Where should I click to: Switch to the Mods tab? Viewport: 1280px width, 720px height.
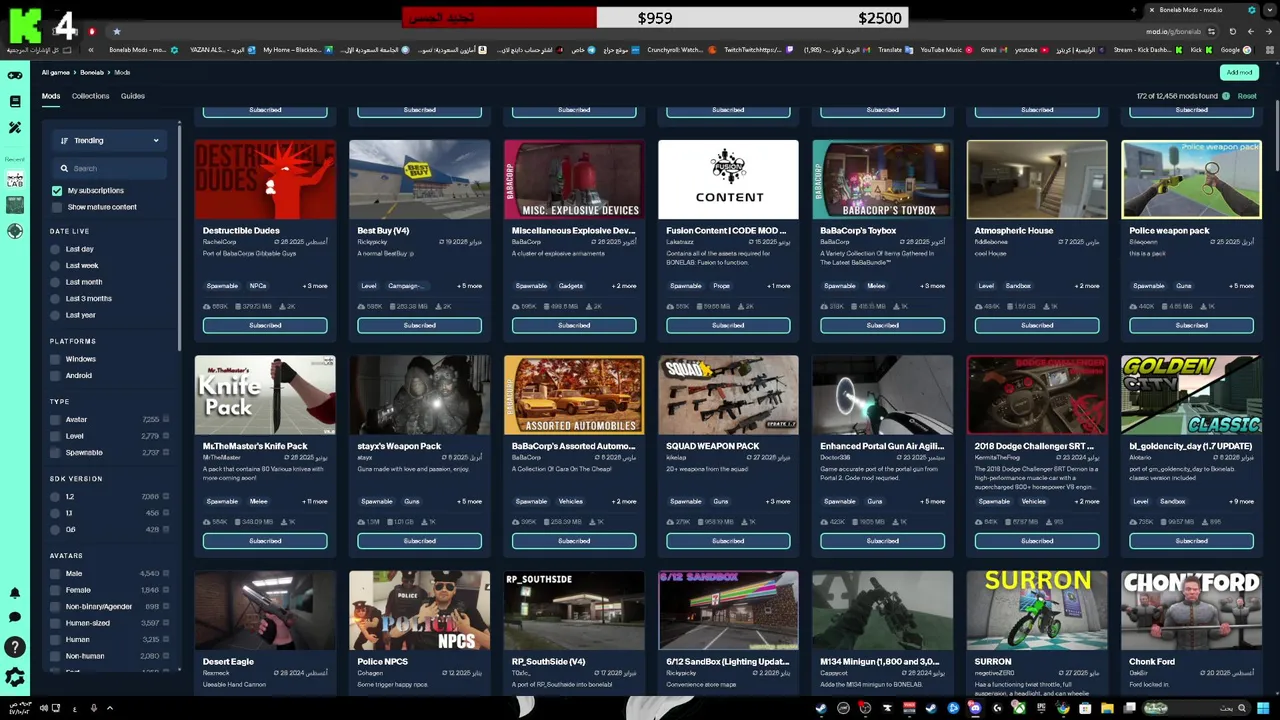pyautogui.click(x=51, y=96)
